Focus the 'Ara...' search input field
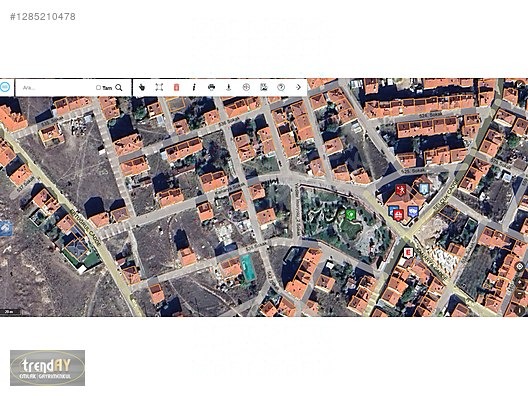528x396 pixels. 57,88
